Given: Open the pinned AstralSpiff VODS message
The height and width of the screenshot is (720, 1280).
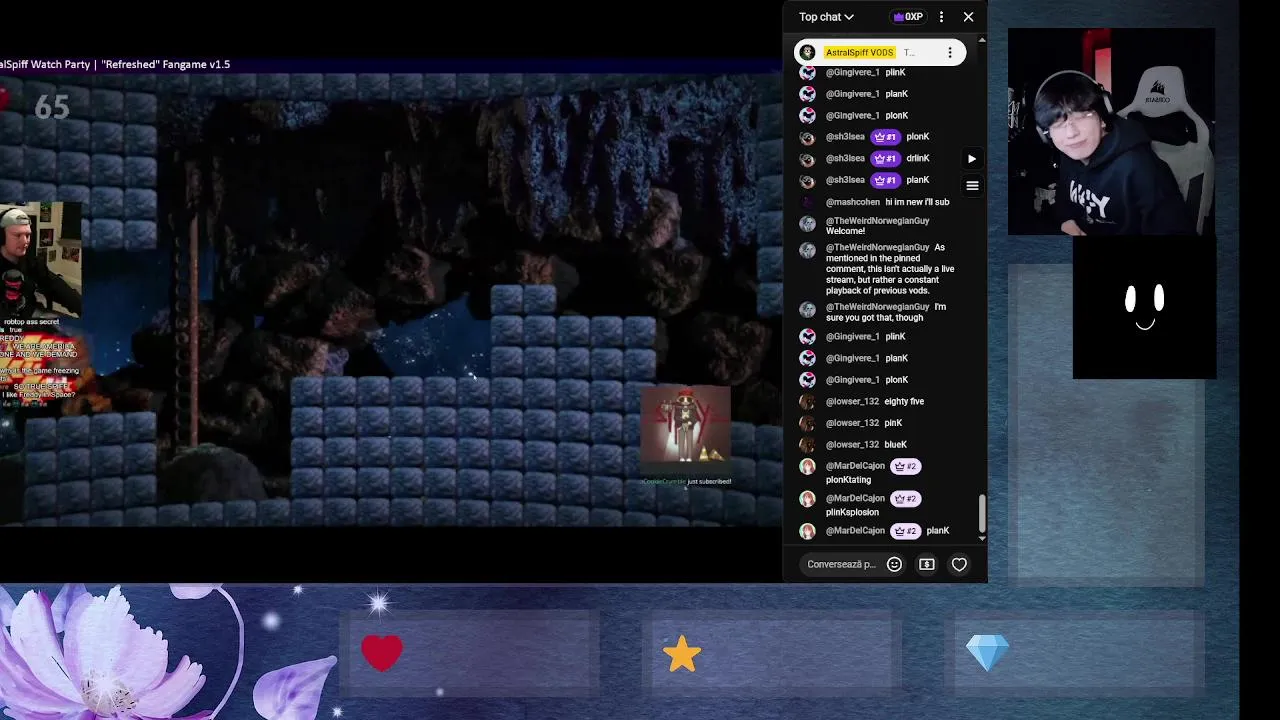Looking at the screenshot, I should point(880,52).
